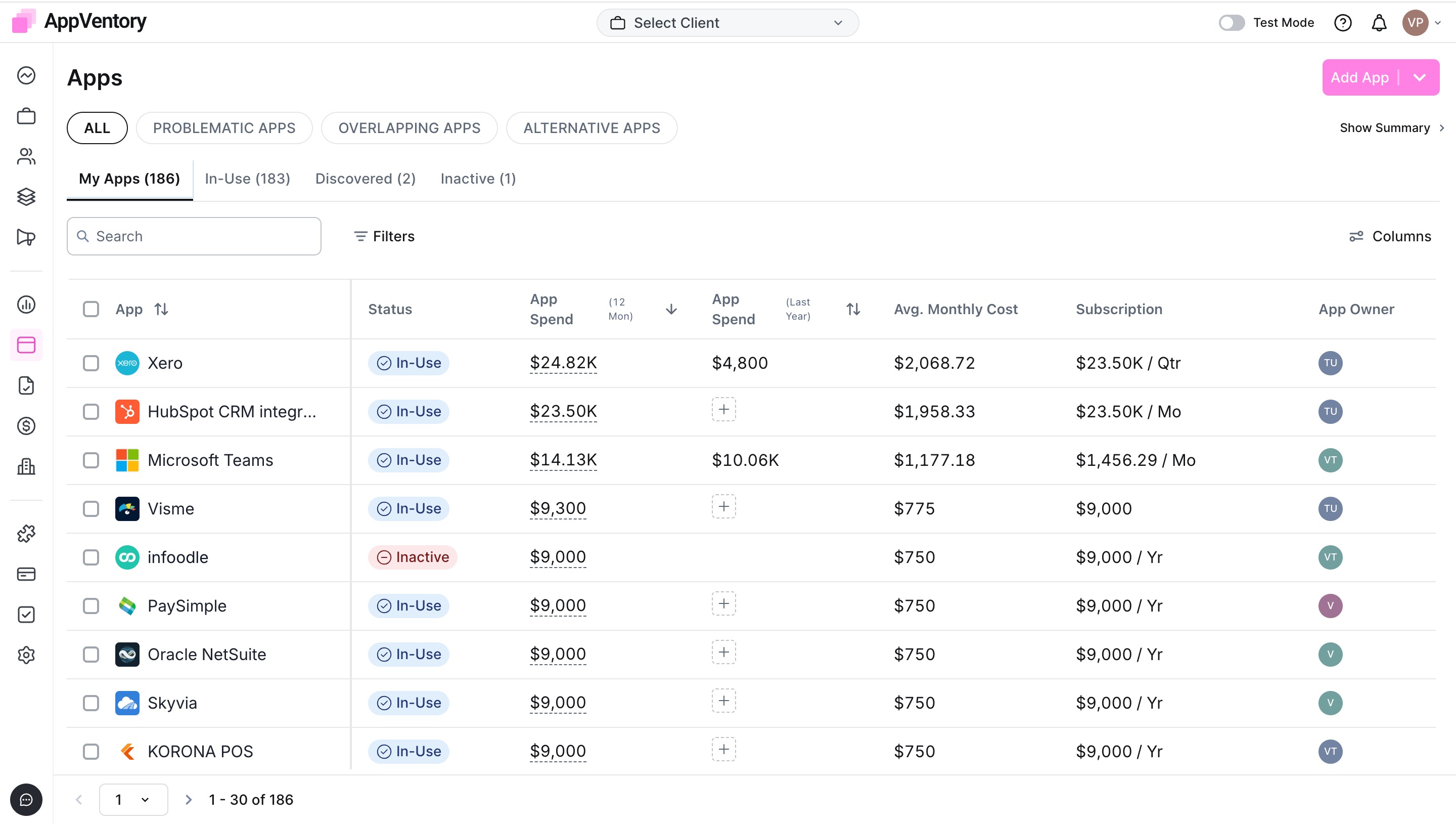Open the settings gear sidebar icon

click(26, 655)
